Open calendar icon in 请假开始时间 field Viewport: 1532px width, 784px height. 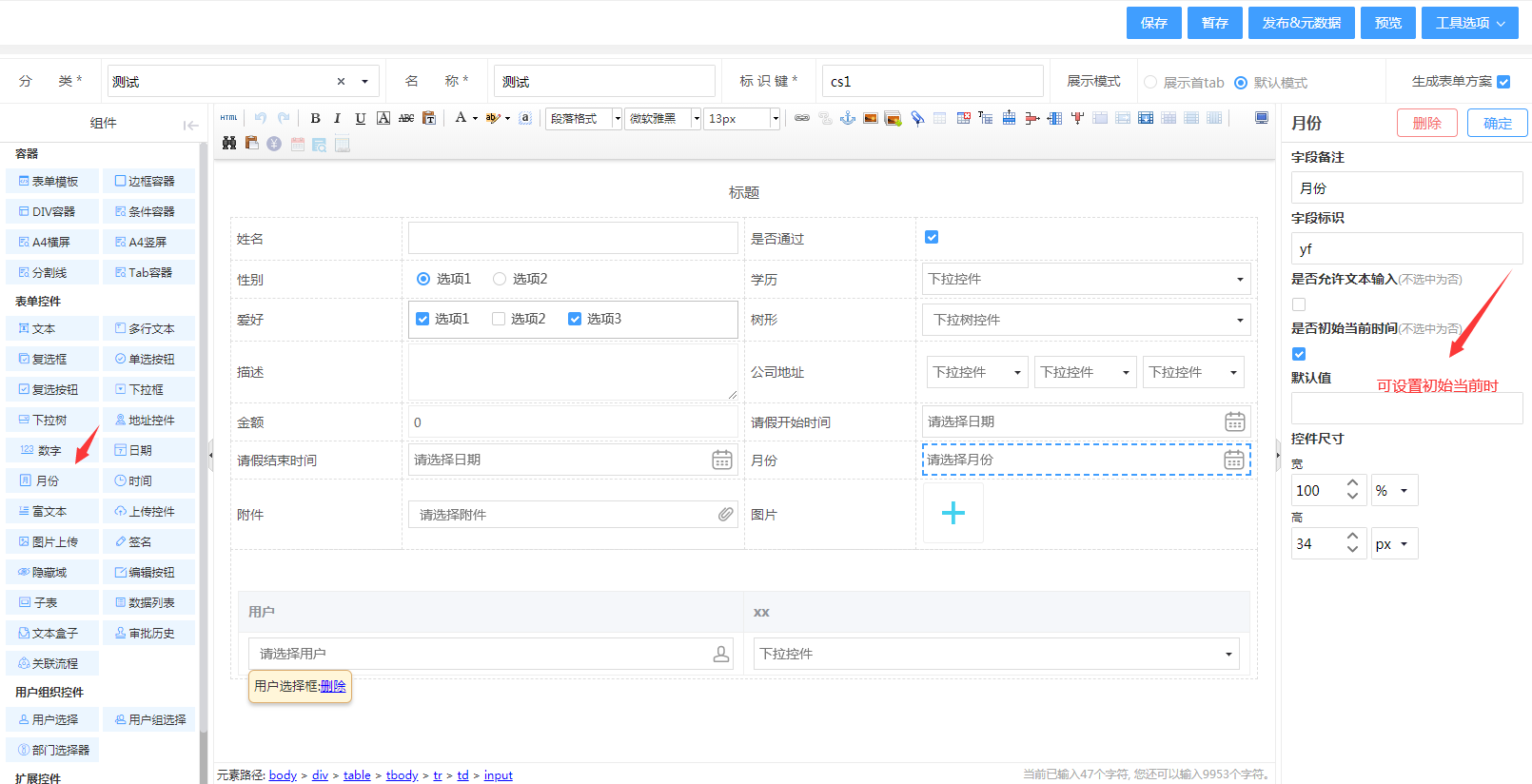(1235, 421)
